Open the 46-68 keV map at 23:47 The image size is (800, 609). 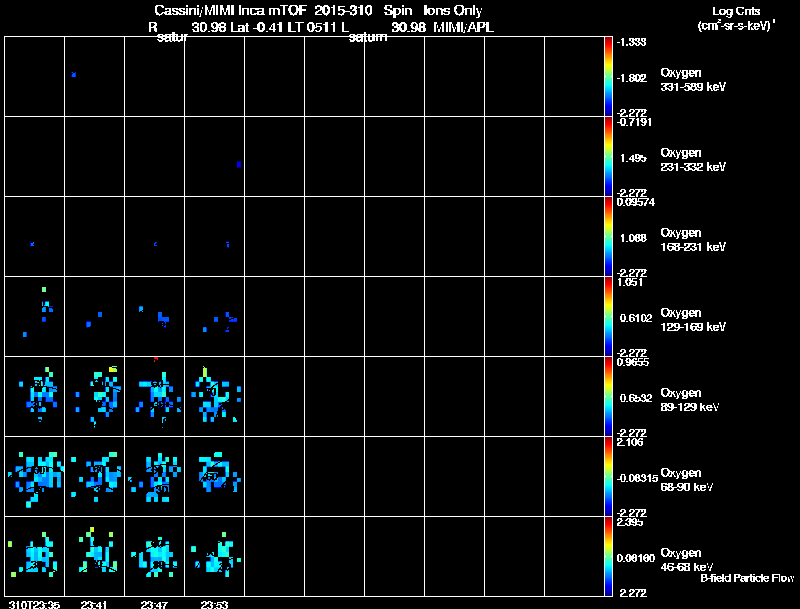[x=155, y=556]
